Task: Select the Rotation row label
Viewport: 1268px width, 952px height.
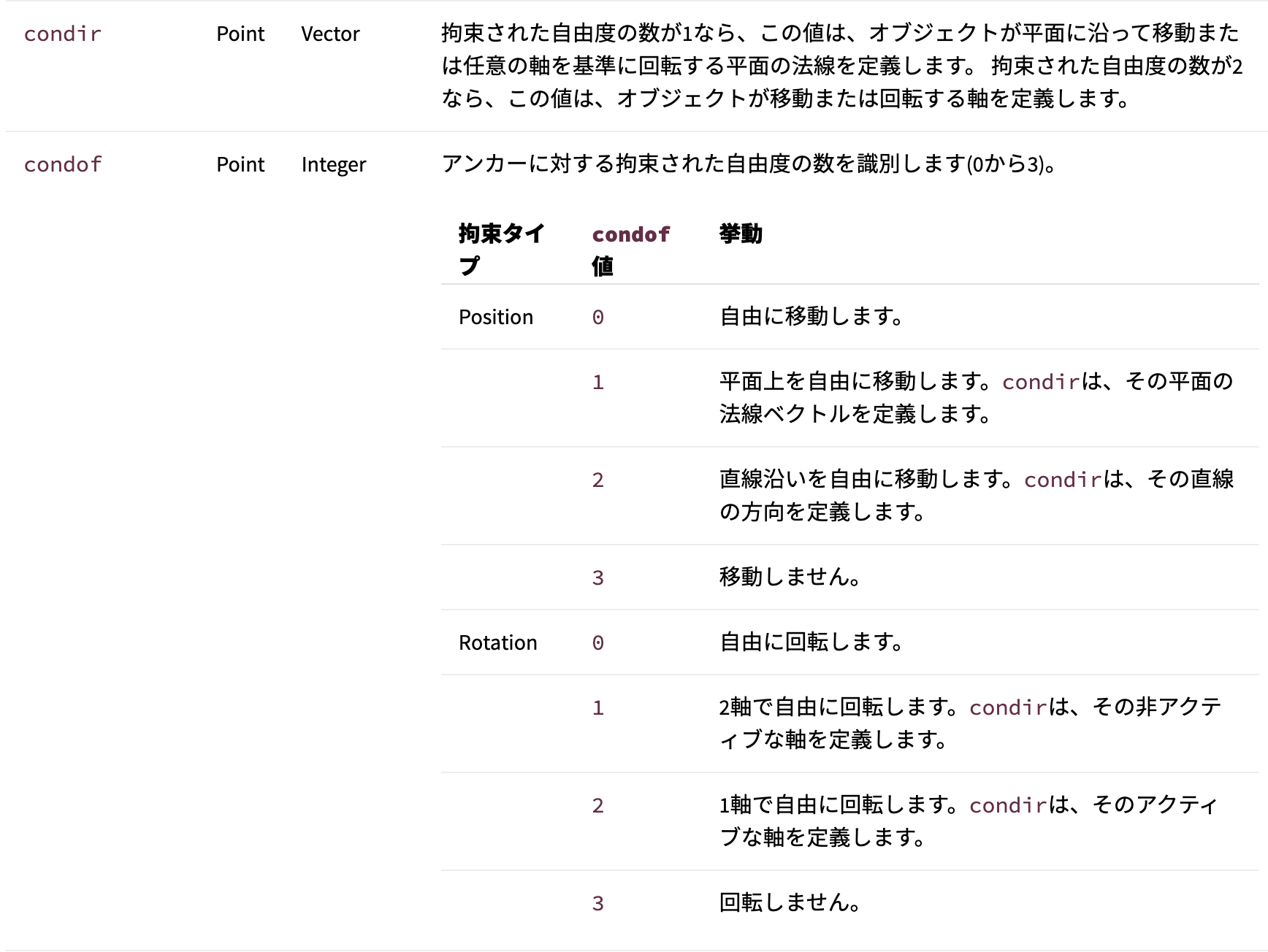Action: (497, 642)
